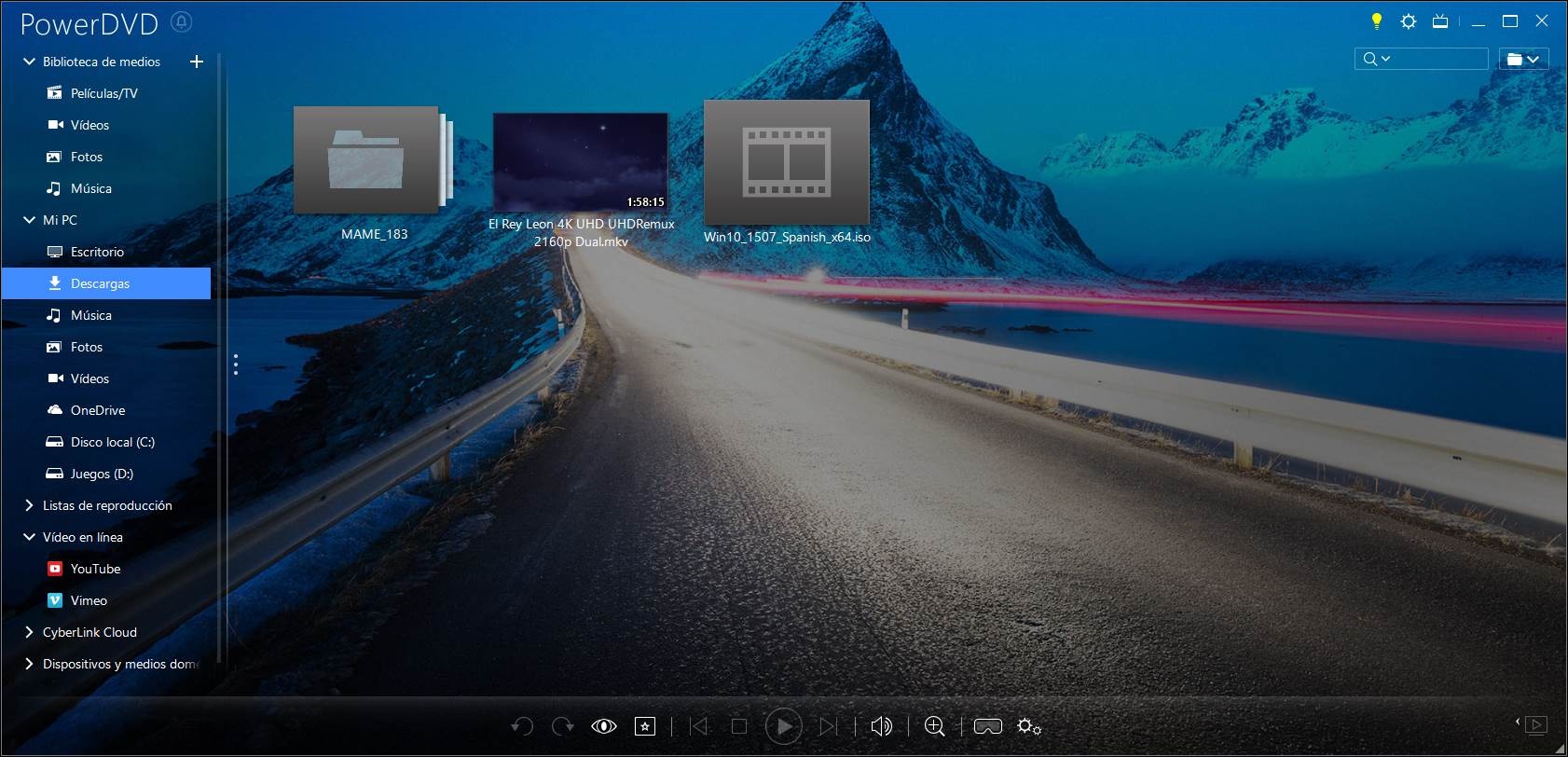Click the sidebar resize handle dots

236,365
